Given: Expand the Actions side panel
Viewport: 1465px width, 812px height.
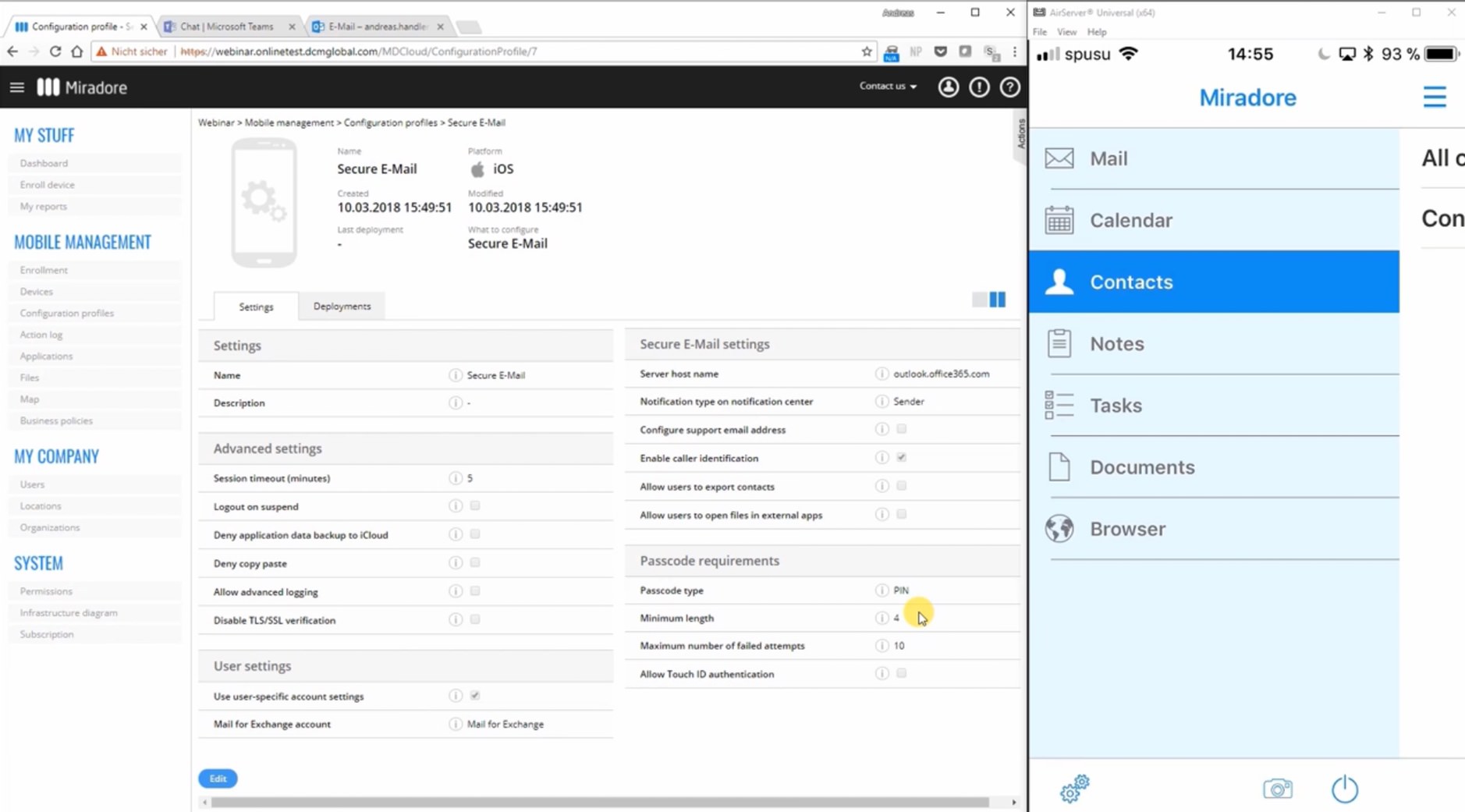Looking at the screenshot, I should (1020, 134).
